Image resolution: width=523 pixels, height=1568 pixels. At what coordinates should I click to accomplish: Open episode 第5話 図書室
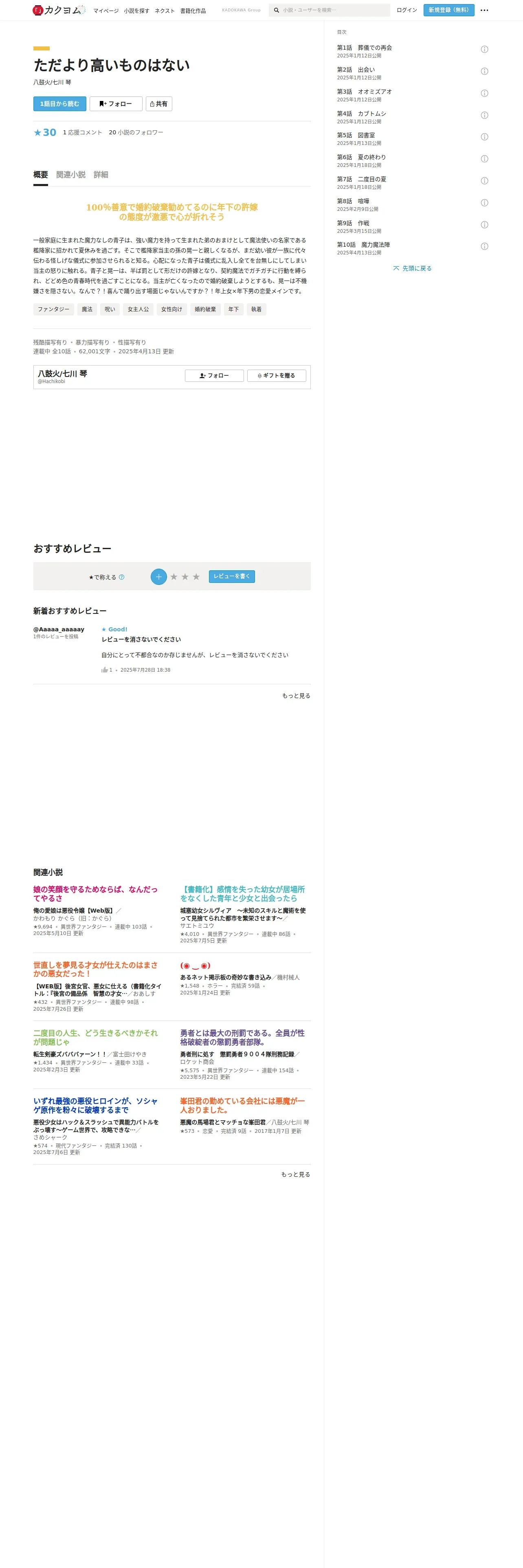pos(356,136)
